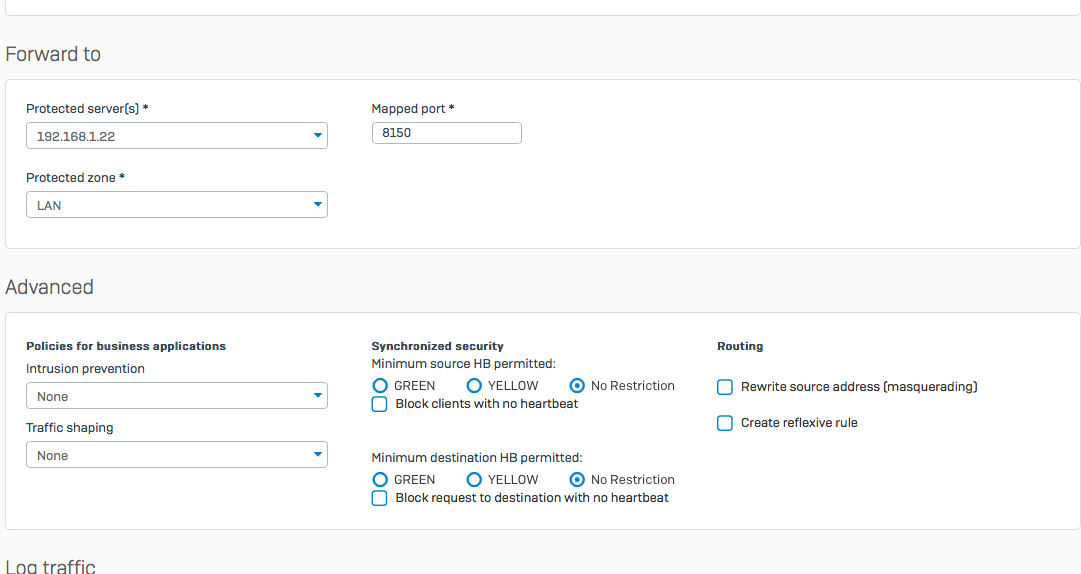Select GREEN for minimum source HB
The width and height of the screenshot is (1081, 574).
[x=380, y=386]
